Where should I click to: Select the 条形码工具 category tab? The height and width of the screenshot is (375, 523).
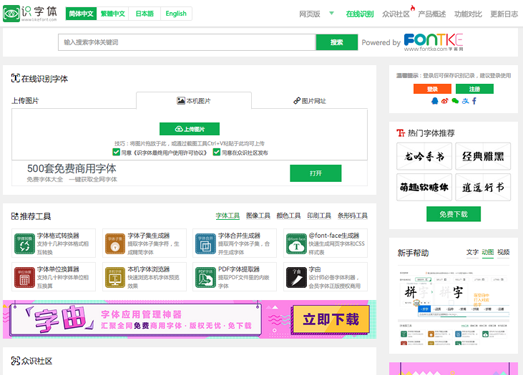352,216
